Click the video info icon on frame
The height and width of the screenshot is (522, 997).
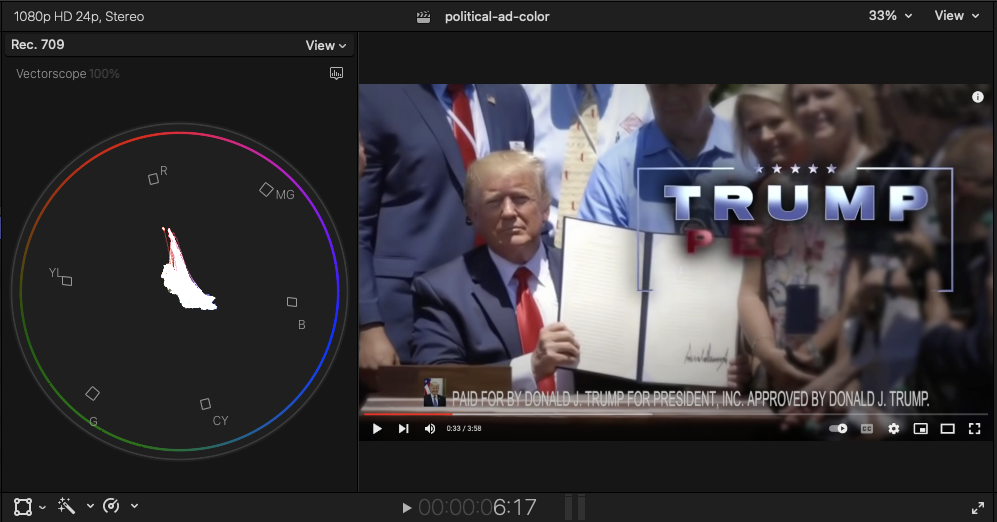pos(978,97)
